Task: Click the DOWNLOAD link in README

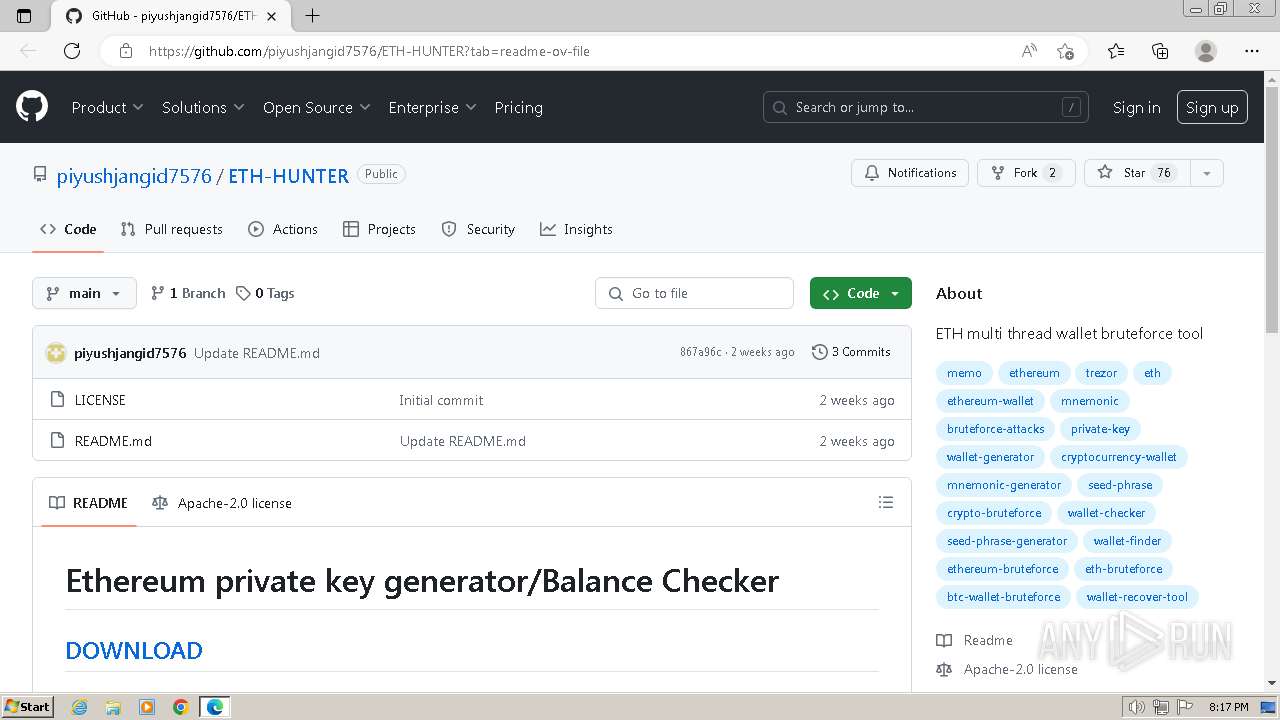Action: point(134,650)
